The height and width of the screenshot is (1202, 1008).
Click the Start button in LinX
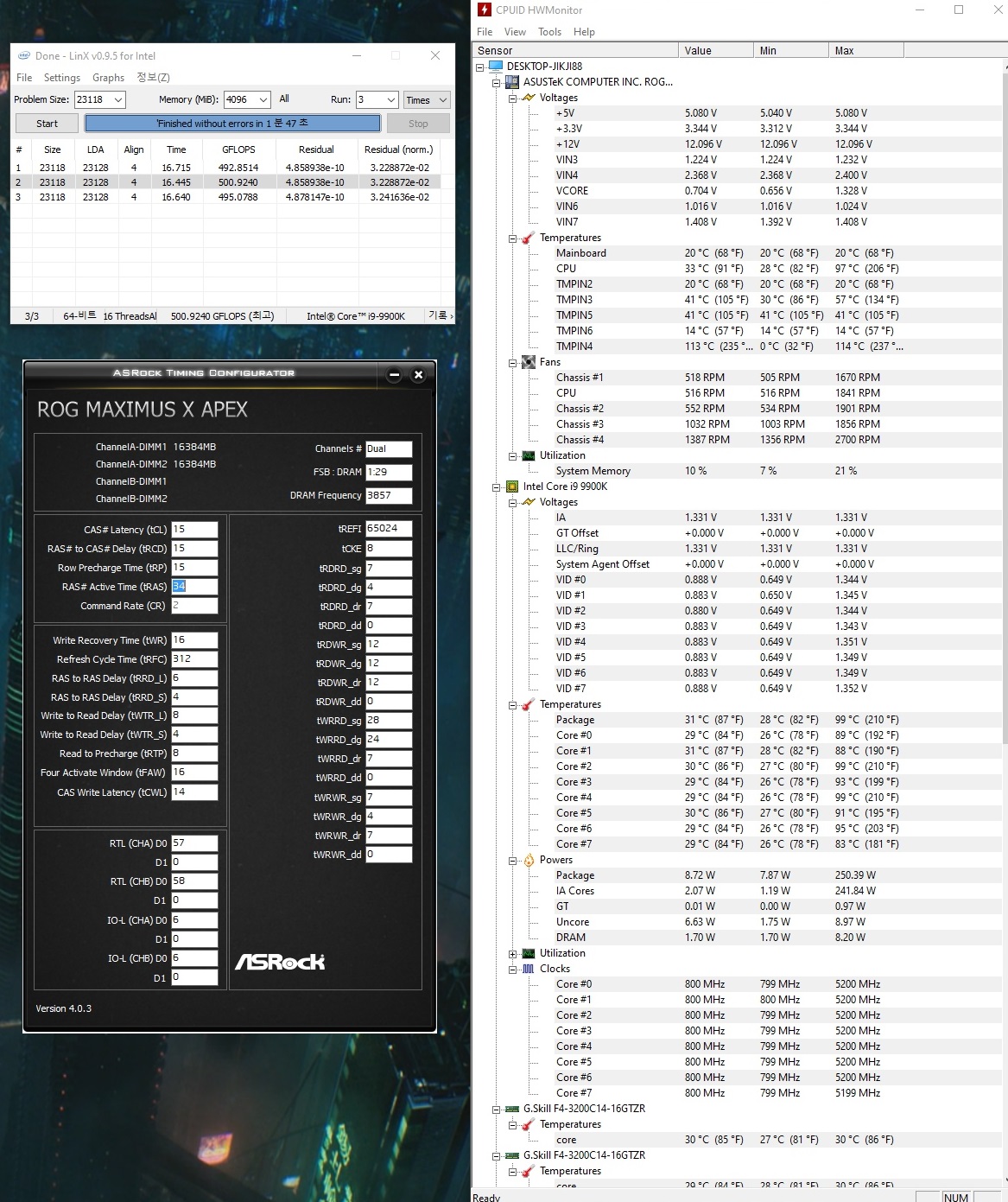click(47, 124)
